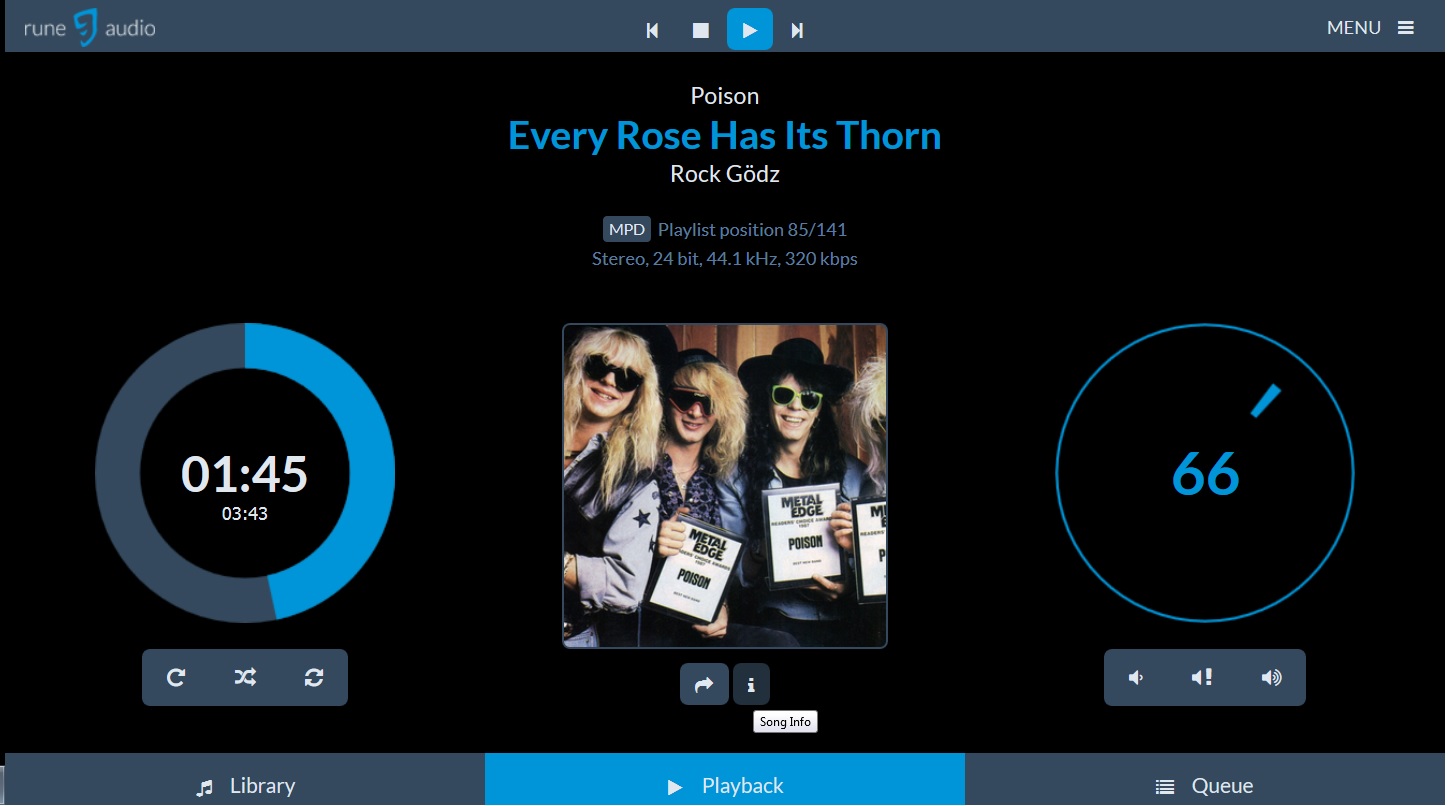Skip to the next track
This screenshot has width=1448, height=806.
coord(797,30)
